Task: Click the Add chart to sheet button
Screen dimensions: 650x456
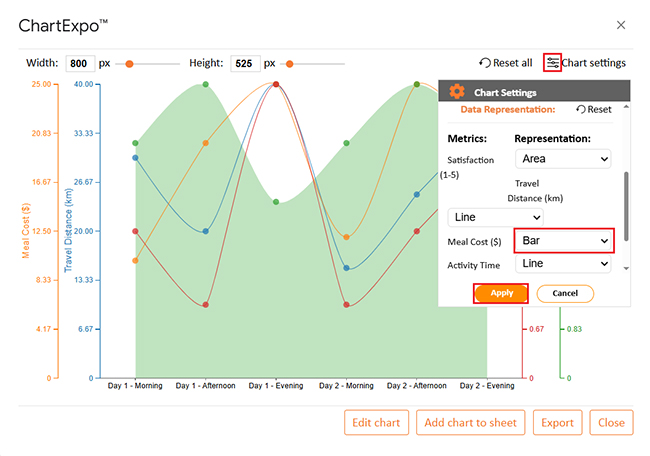Action: 471,422
